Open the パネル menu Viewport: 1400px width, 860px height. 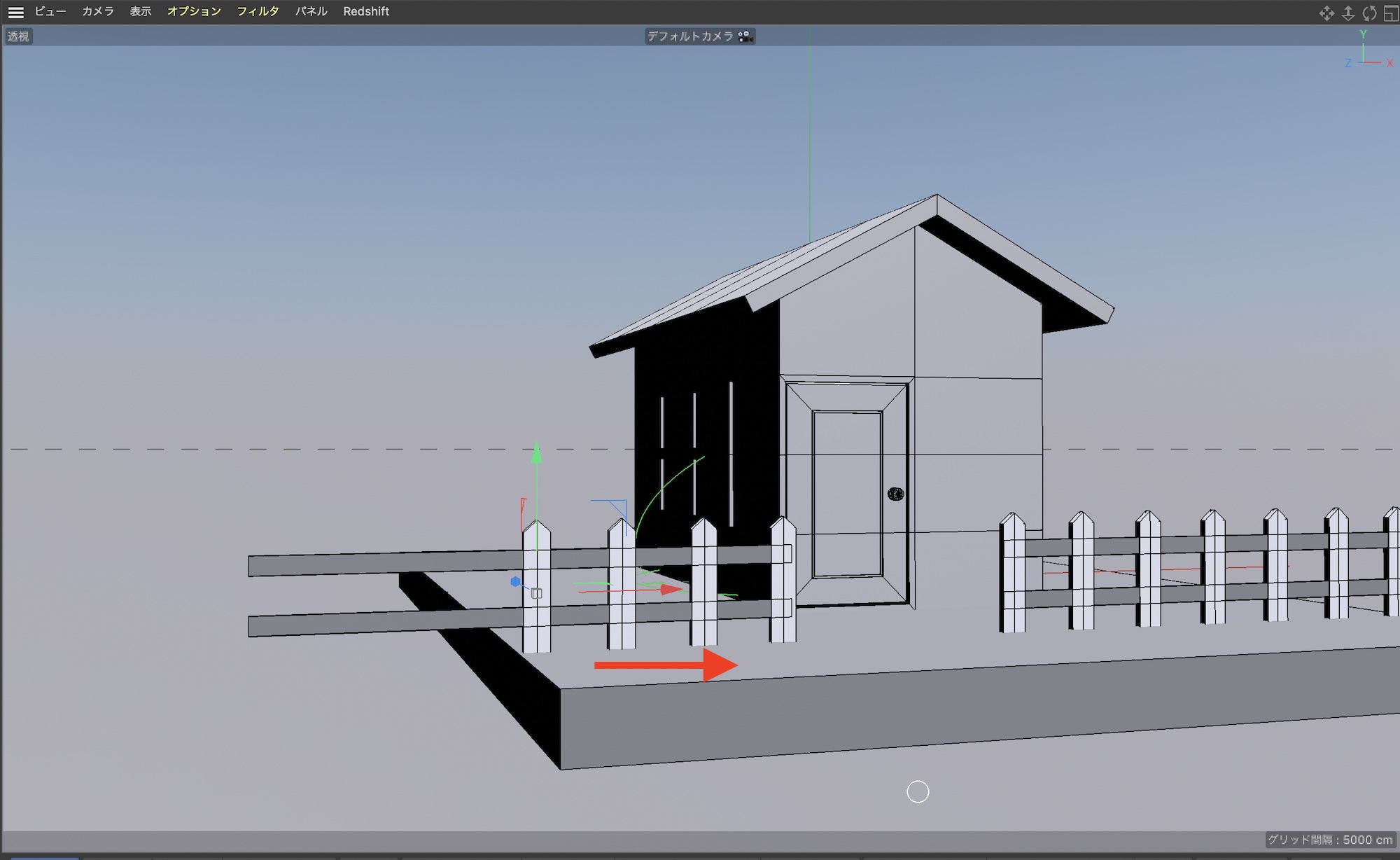(x=311, y=11)
